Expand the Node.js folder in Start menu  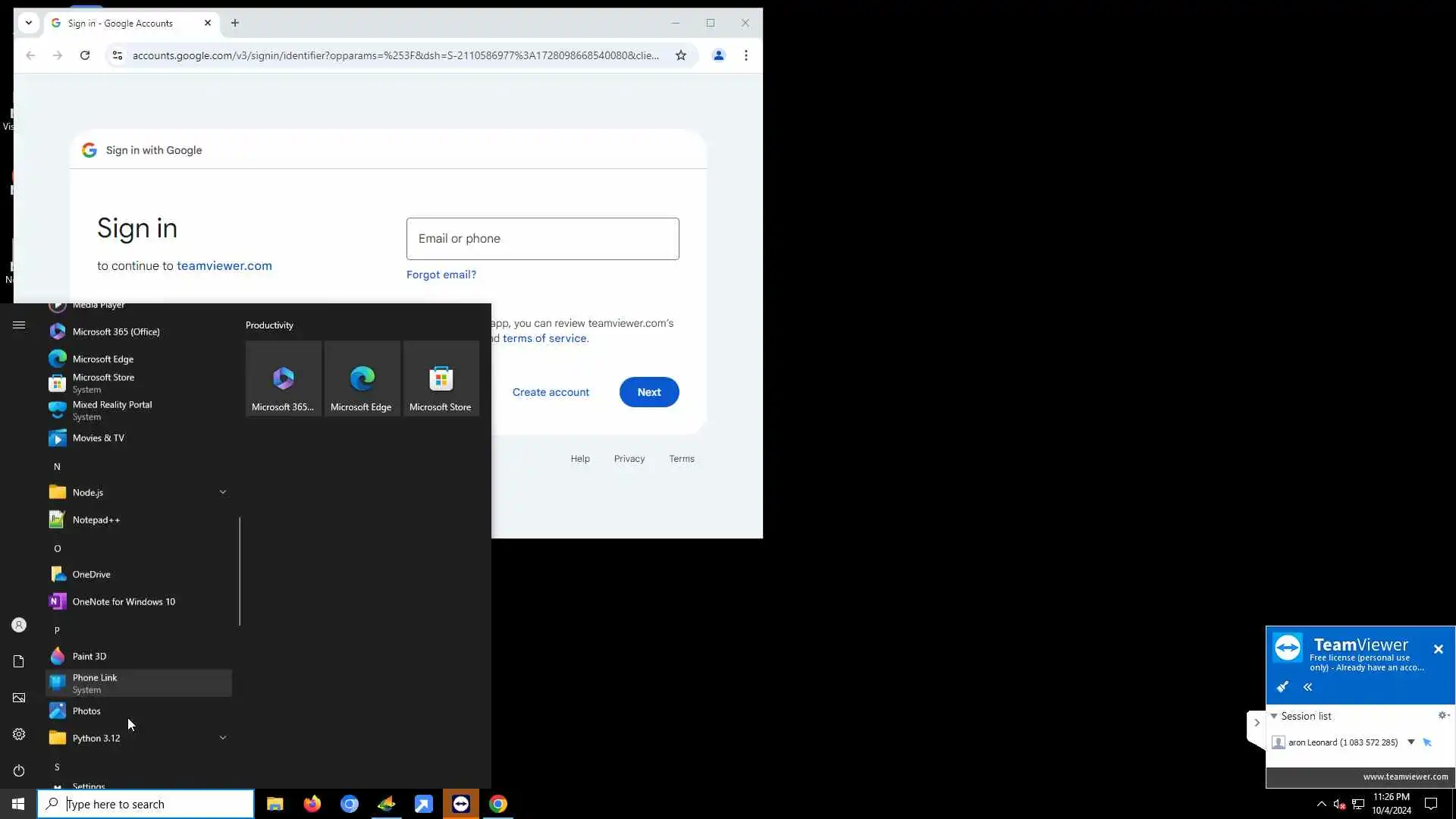pyautogui.click(x=222, y=492)
